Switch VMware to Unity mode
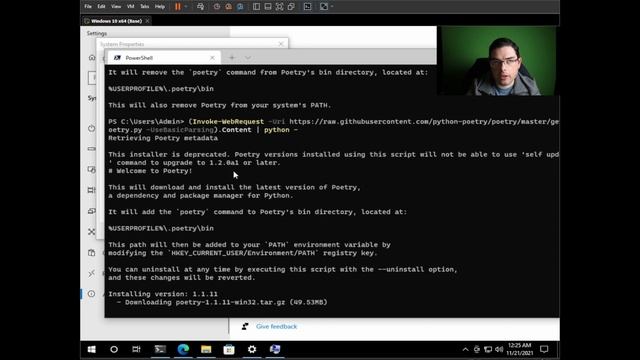640x360 pixels. pyautogui.click(x=291, y=7)
